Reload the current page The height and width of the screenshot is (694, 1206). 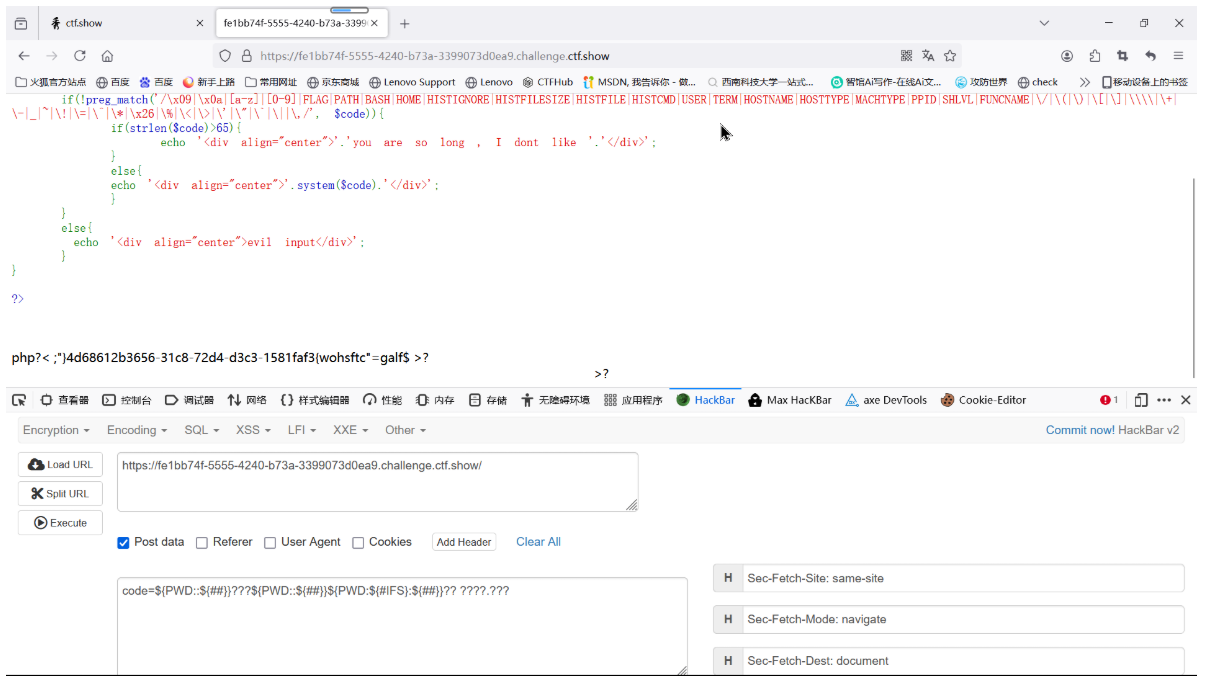80,56
